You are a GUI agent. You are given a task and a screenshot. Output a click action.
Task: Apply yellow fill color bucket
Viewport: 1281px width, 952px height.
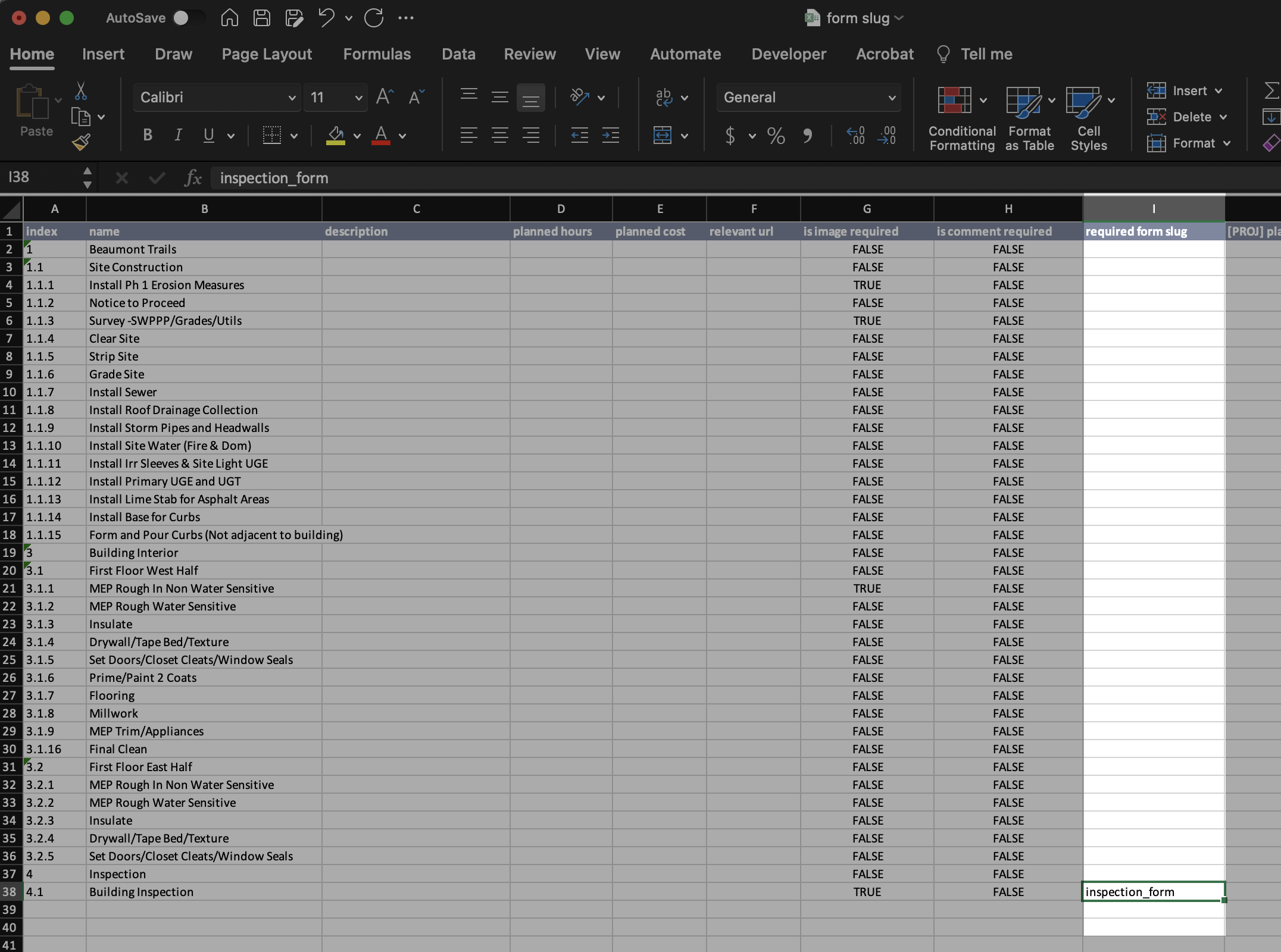[x=336, y=136]
